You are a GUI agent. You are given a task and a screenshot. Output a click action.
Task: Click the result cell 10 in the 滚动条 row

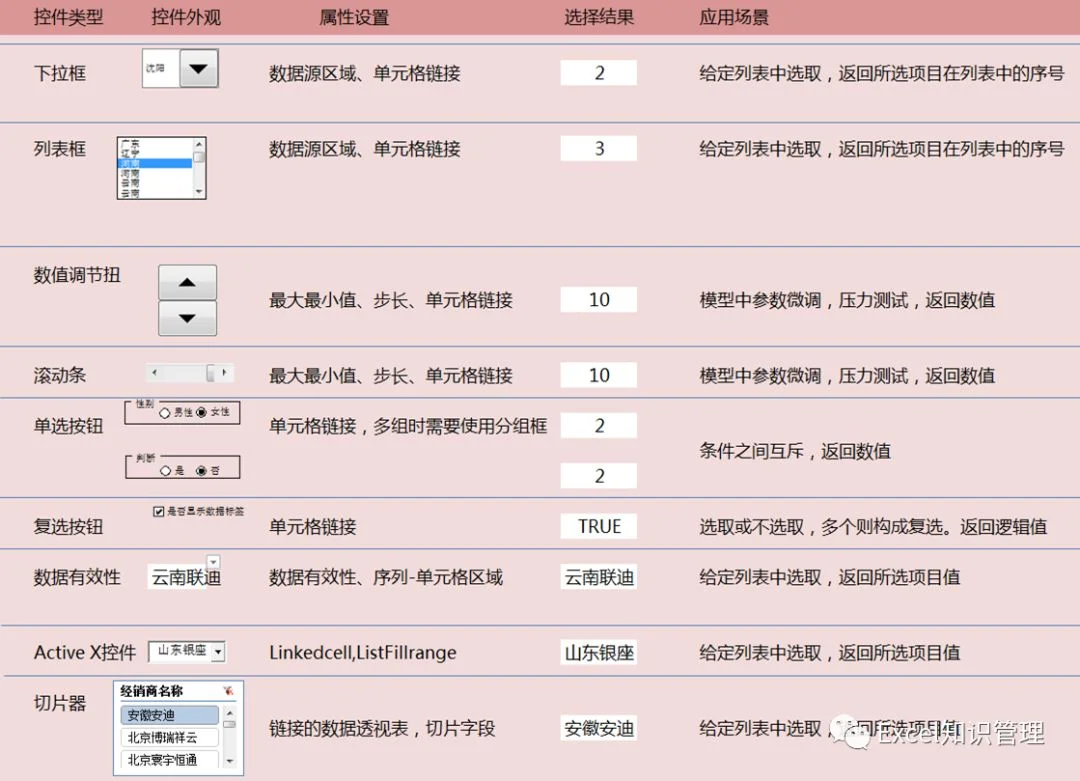(x=599, y=375)
